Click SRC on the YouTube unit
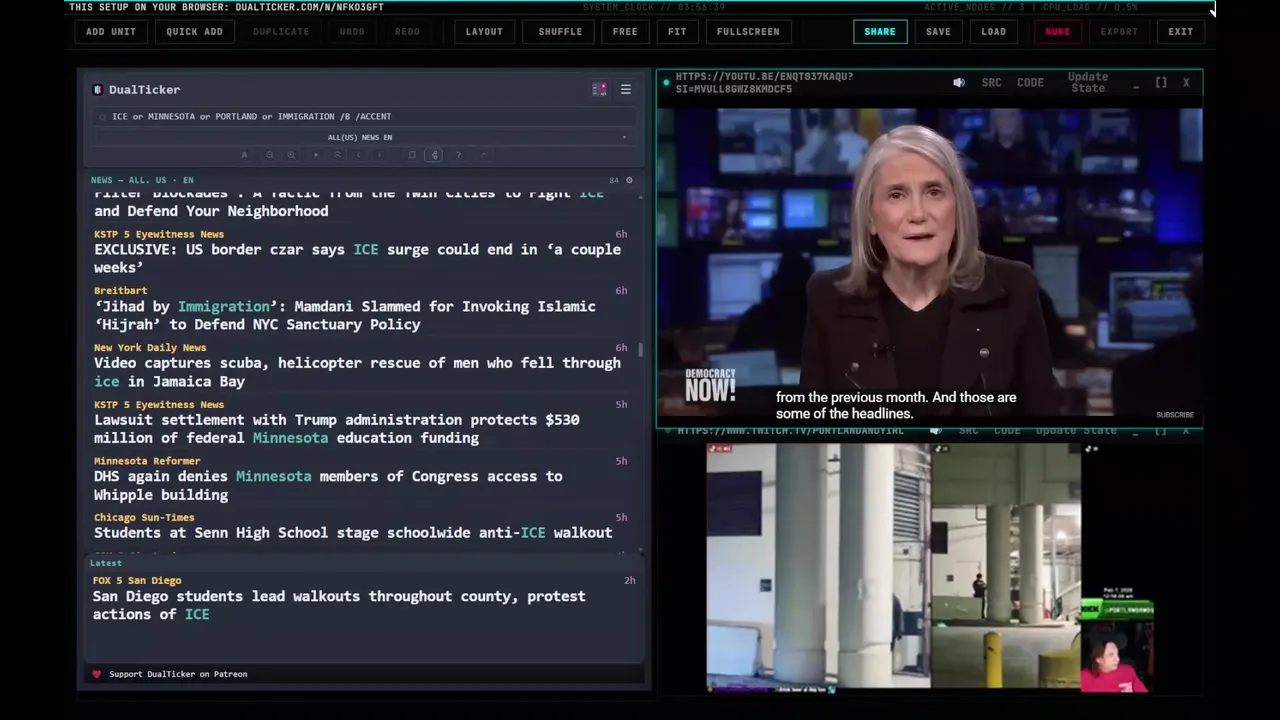The image size is (1280, 720). click(991, 83)
